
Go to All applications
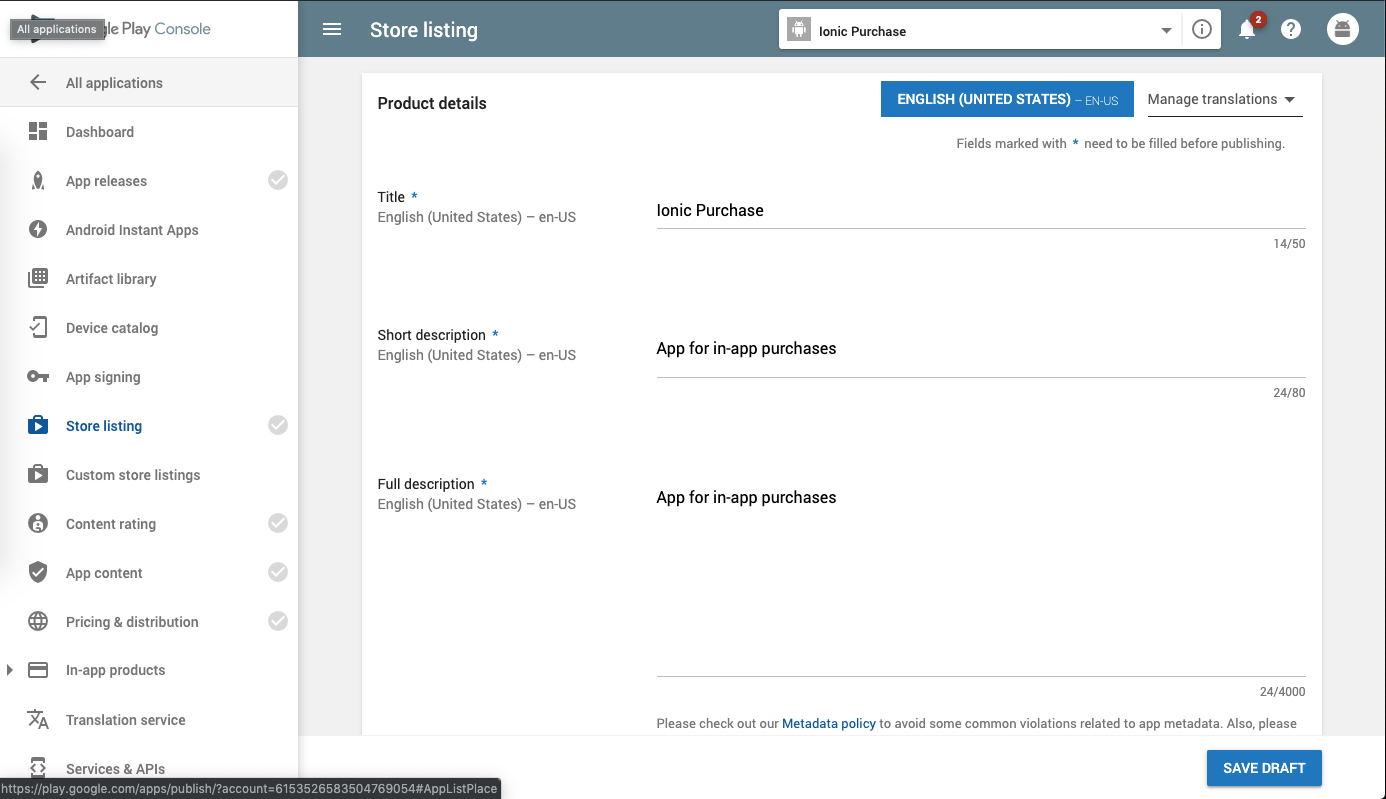pos(114,83)
